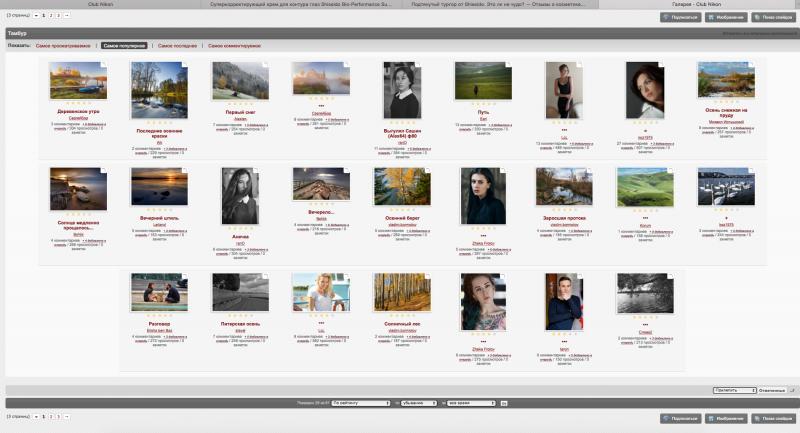Show the most viewed photos

click(63, 46)
